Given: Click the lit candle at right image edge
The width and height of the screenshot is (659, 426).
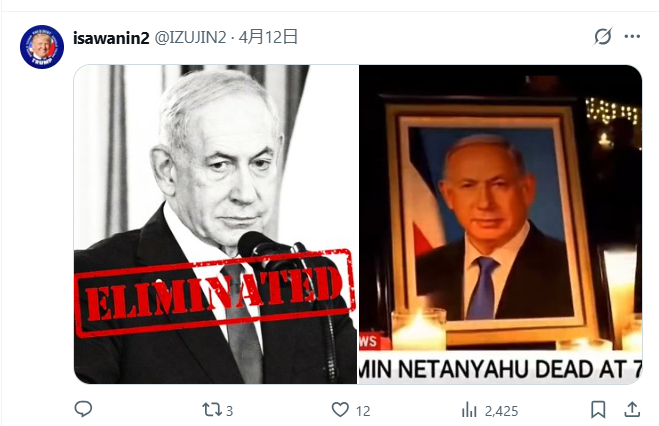Looking at the screenshot, I should [621, 294].
